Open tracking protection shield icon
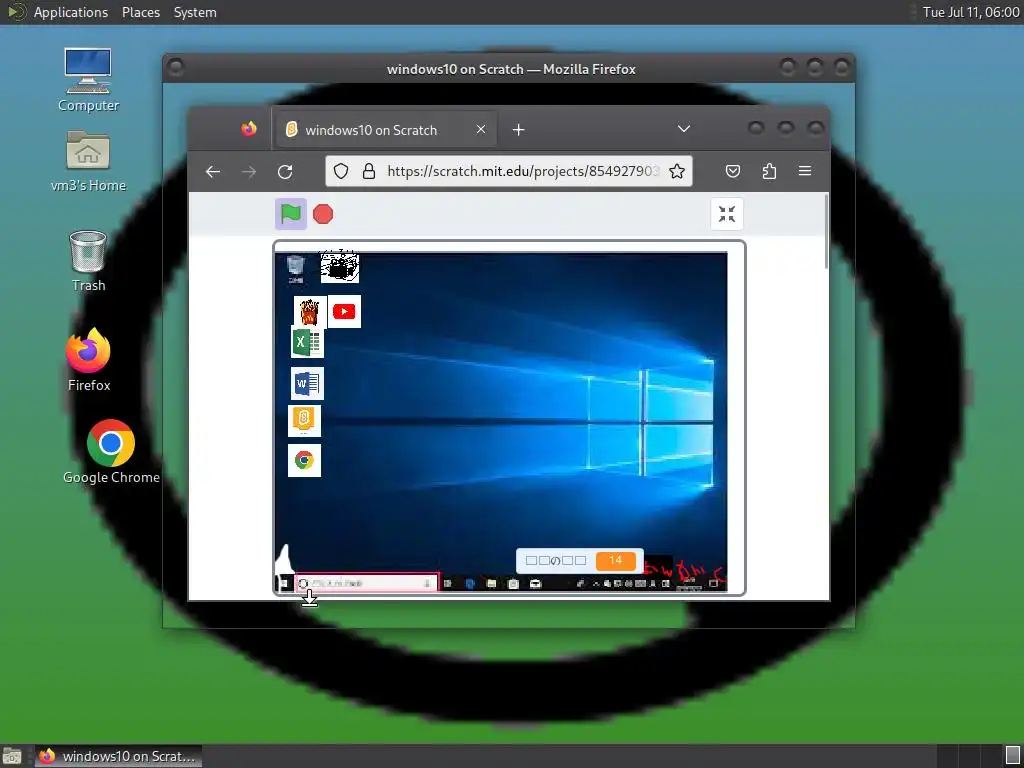Viewport: 1024px width, 768px height. coord(341,171)
